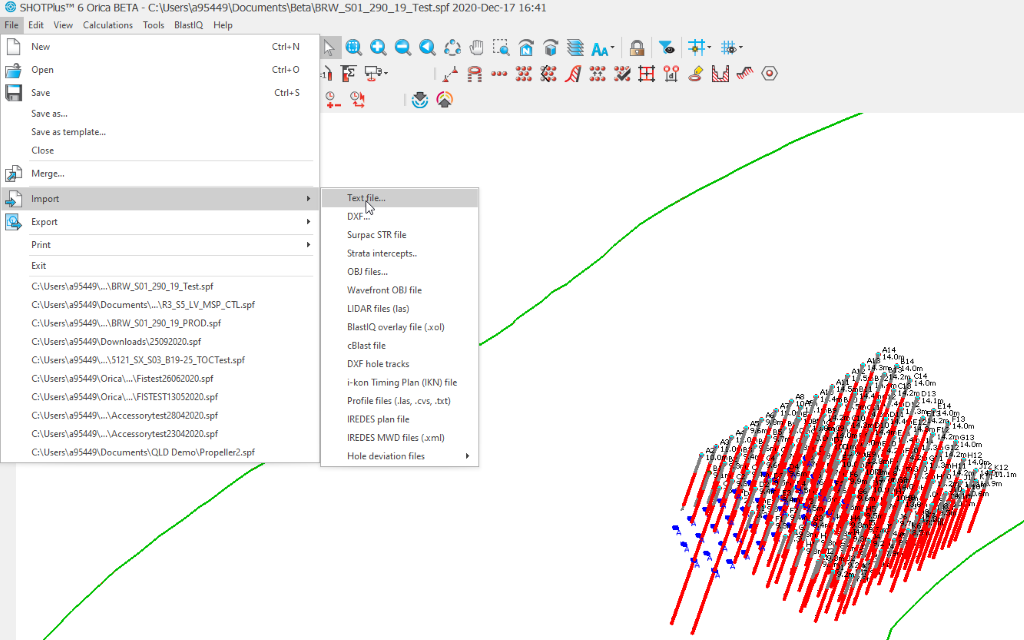Expand the Export submenu
This screenshot has width=1024, height=640.
pos(160,222)
